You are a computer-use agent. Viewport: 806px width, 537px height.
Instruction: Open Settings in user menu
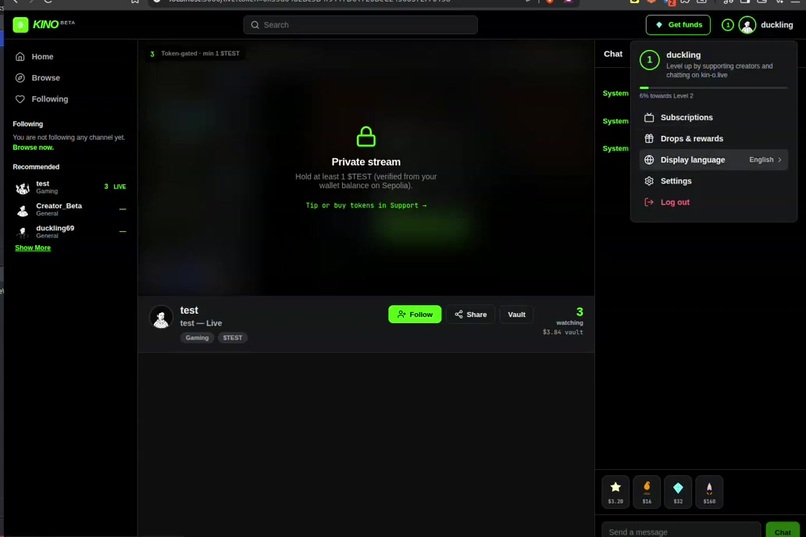click(713, 181)
